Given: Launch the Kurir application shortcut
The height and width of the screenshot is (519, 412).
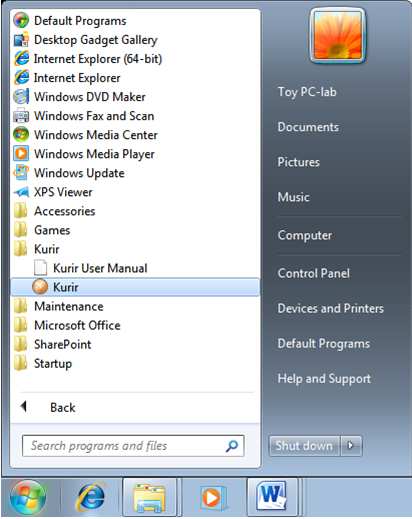Looking at the screenshot, I should tap(135, 287).
